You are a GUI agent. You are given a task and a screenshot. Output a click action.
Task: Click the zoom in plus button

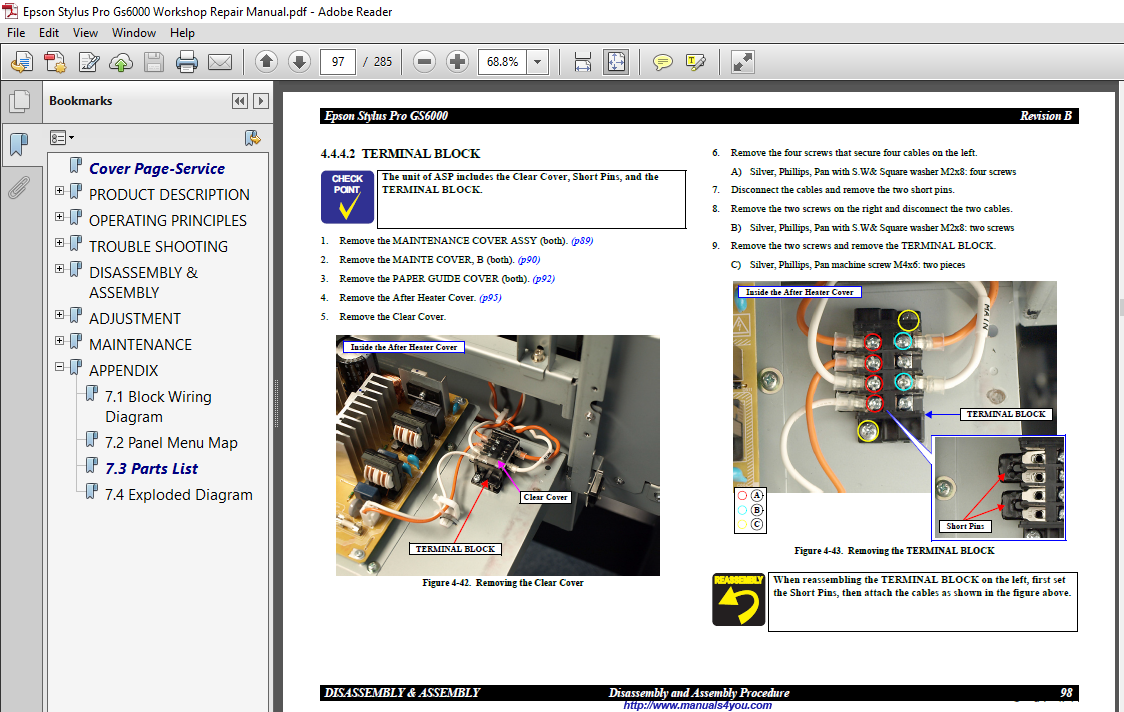(457, 62)
